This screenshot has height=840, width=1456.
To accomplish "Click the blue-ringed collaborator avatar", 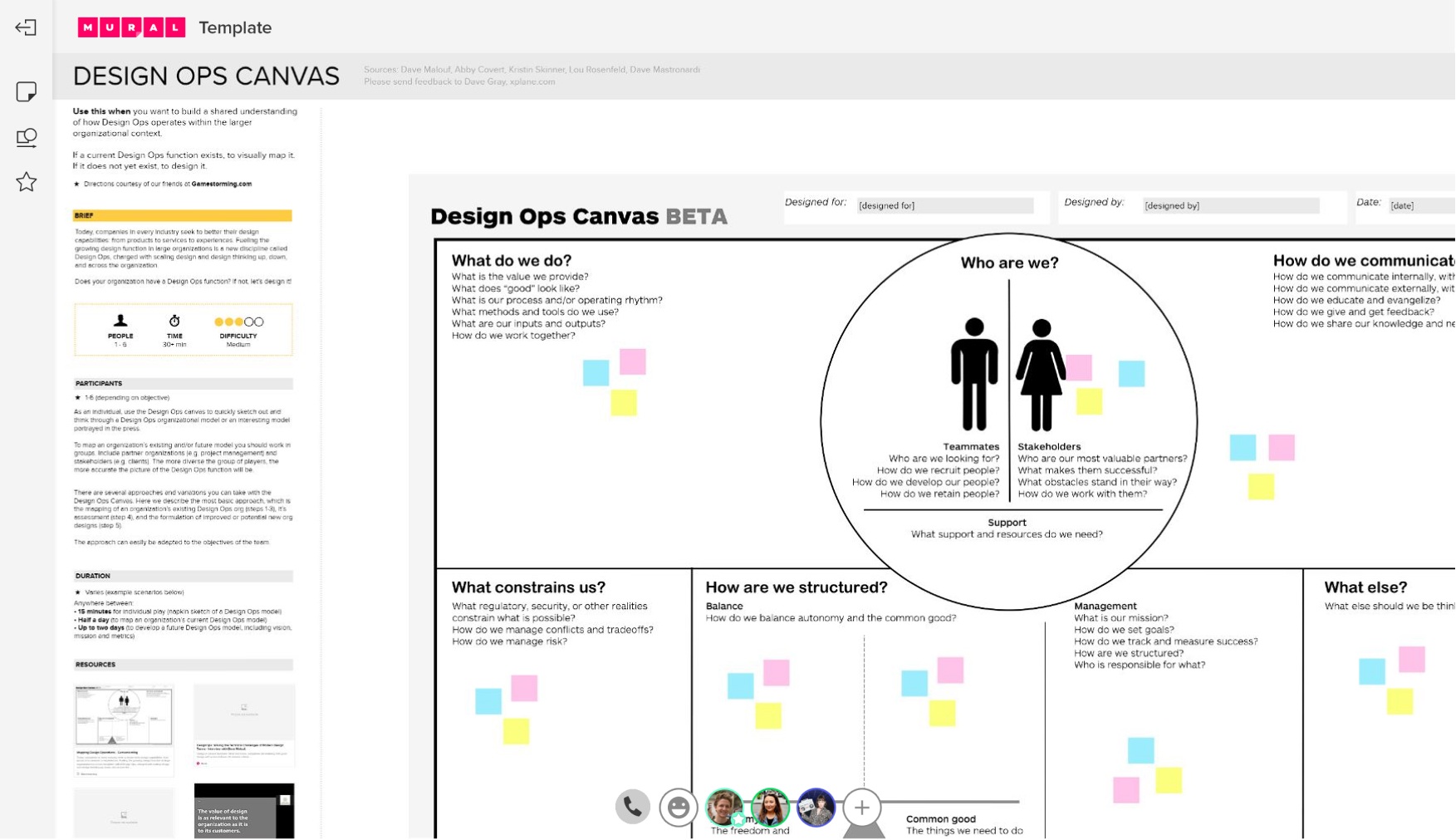I will (x=816, y=806).
